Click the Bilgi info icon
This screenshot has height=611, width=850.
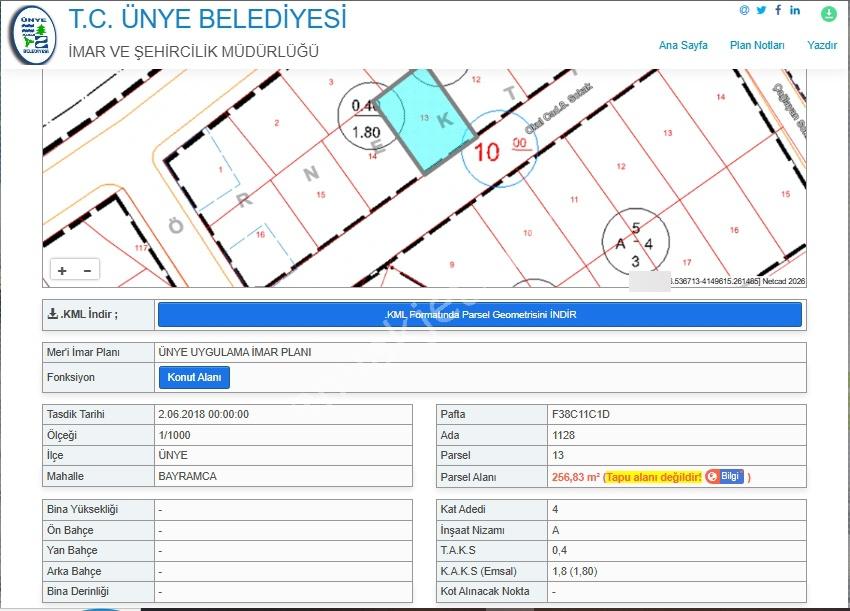tap(725, 477)
